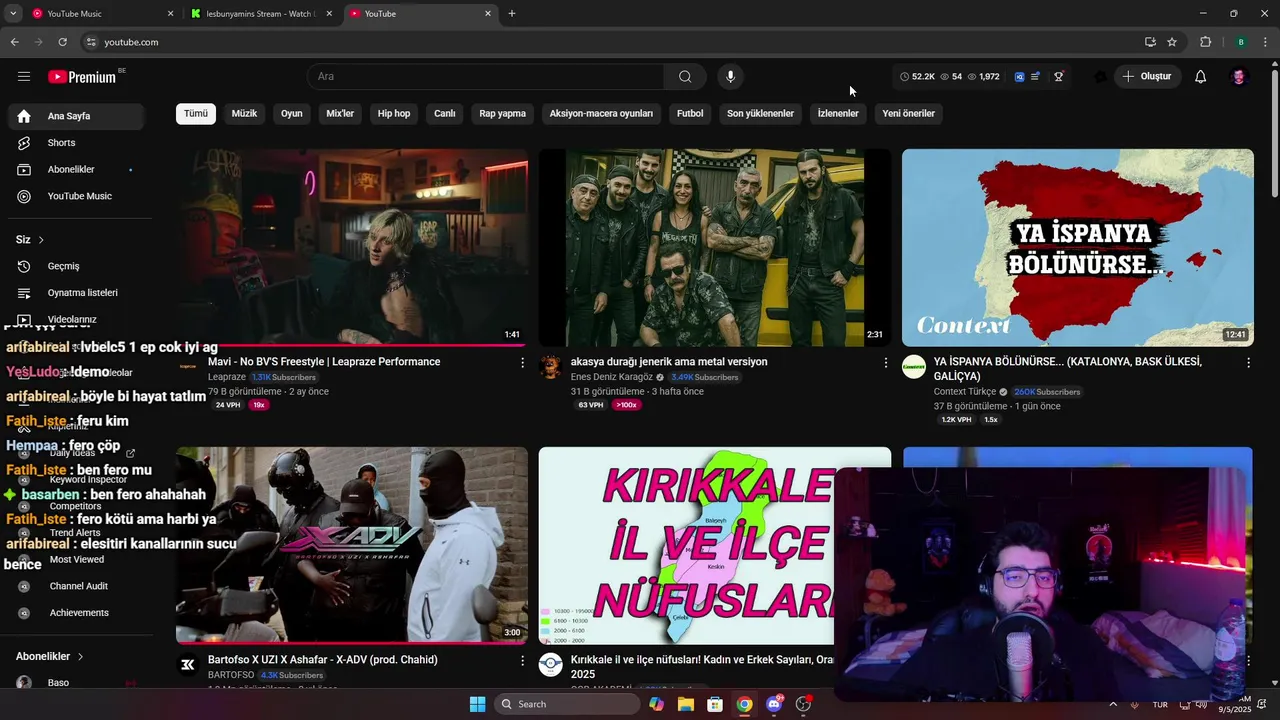Open the browser extensions puzzle icon
Screen dimensions: 1280x720
(1206, 42)
